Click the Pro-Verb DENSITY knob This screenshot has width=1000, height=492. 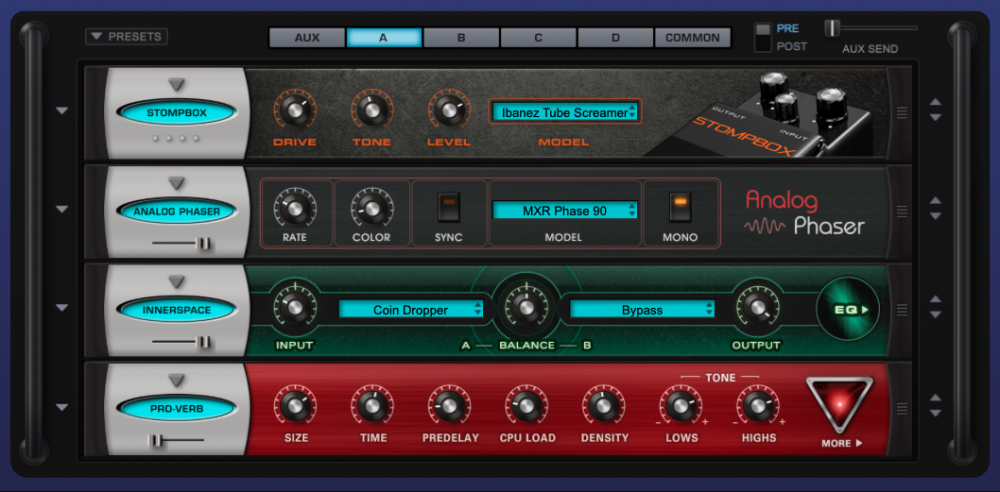tap(603, 405)
